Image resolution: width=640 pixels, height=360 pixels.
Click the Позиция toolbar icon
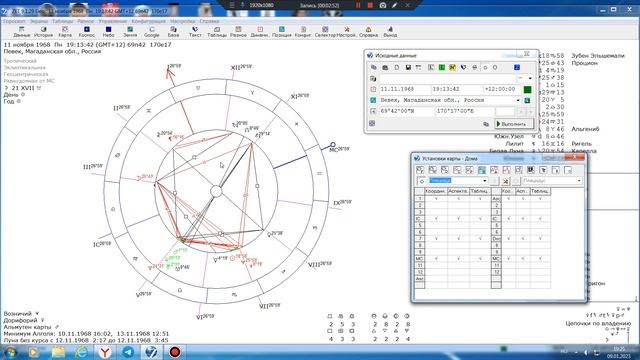pyautogui.click(x=282, y=32)
